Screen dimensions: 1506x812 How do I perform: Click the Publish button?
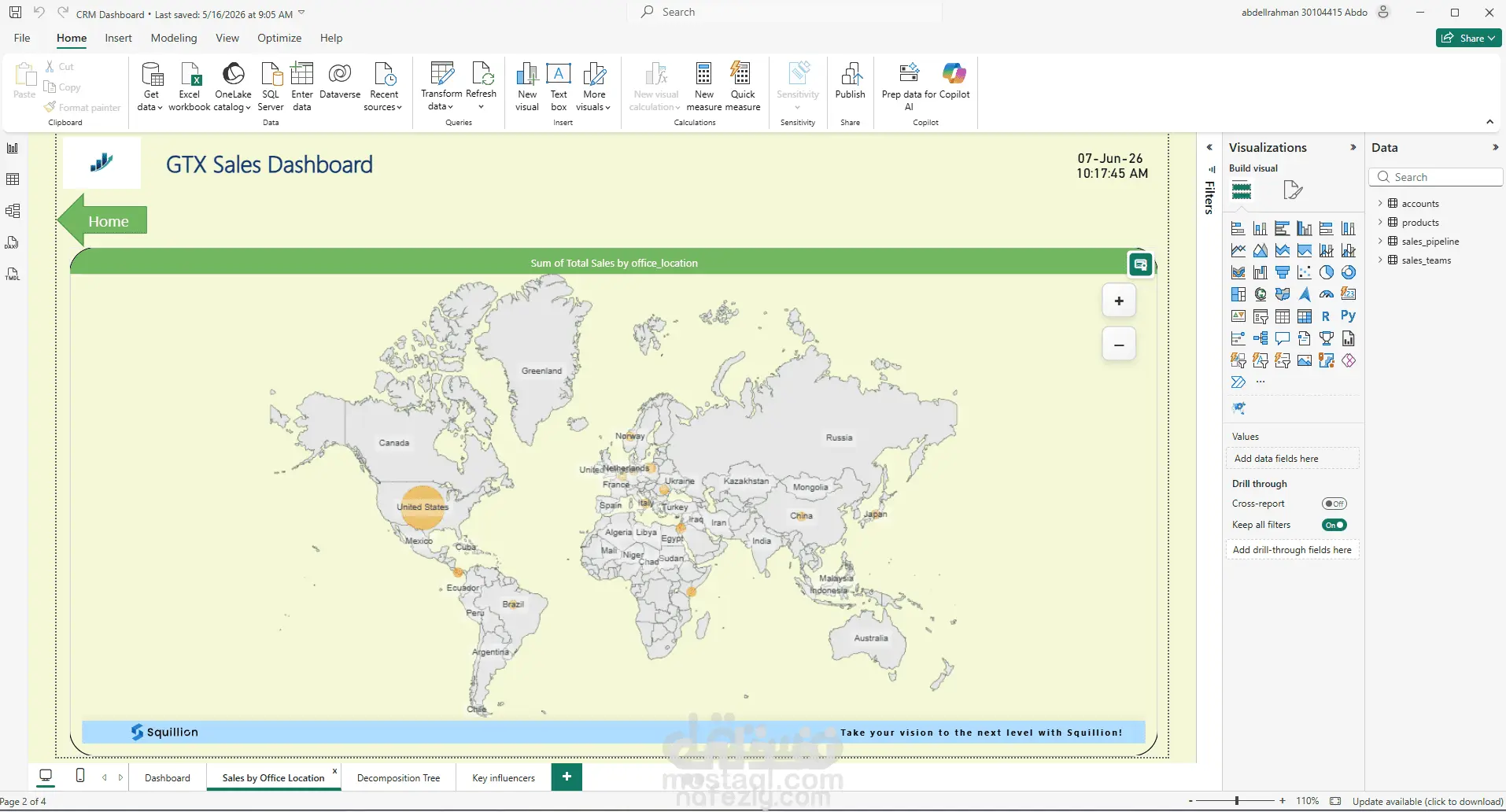click(x=850, y=81)
